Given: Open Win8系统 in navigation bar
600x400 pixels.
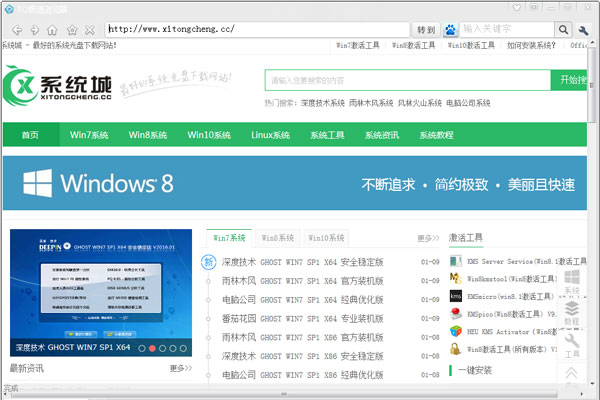Looking at the screenshot, I should 148,135.
